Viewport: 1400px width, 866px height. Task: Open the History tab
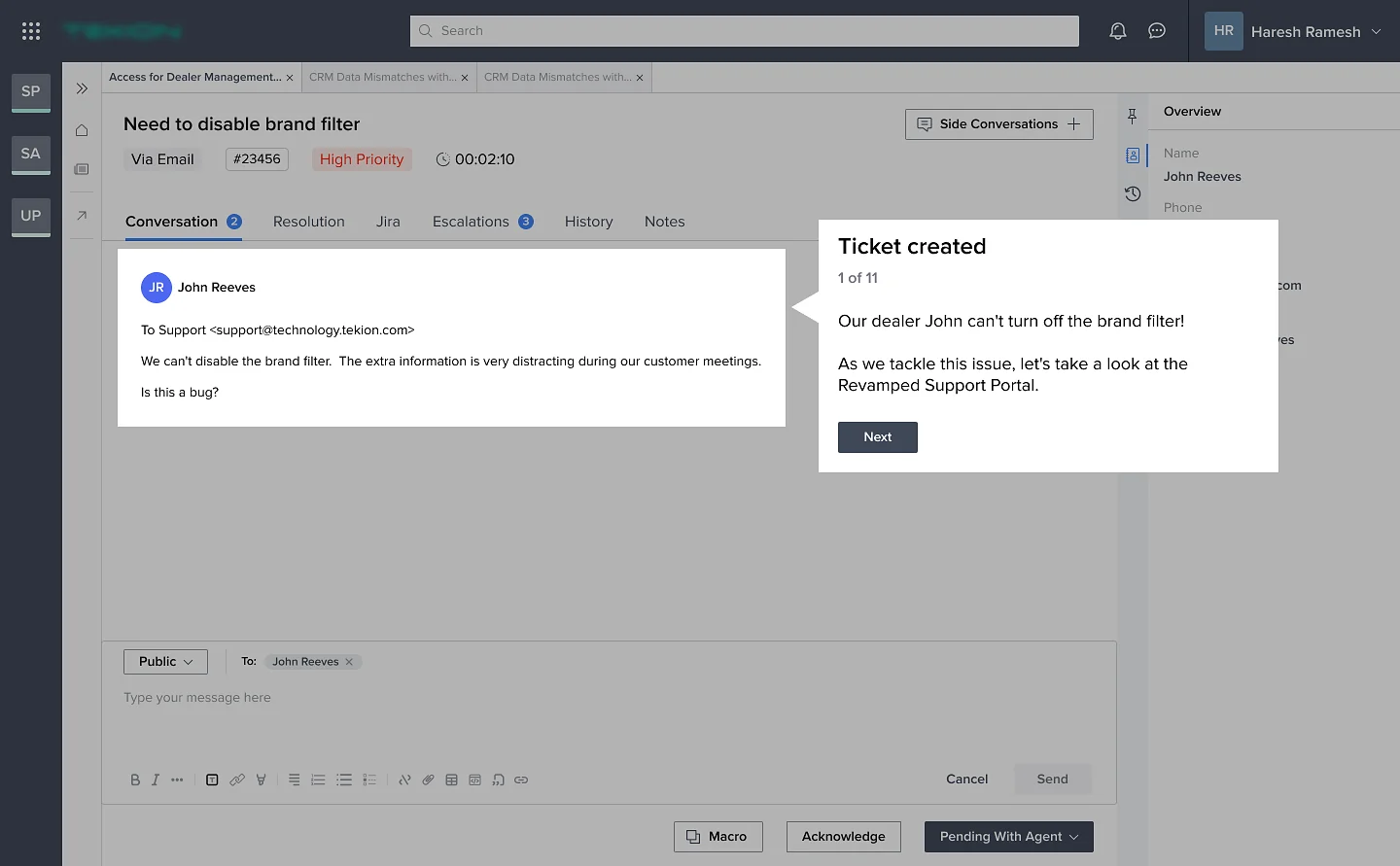pyautogui.click(x=589, y=222)
